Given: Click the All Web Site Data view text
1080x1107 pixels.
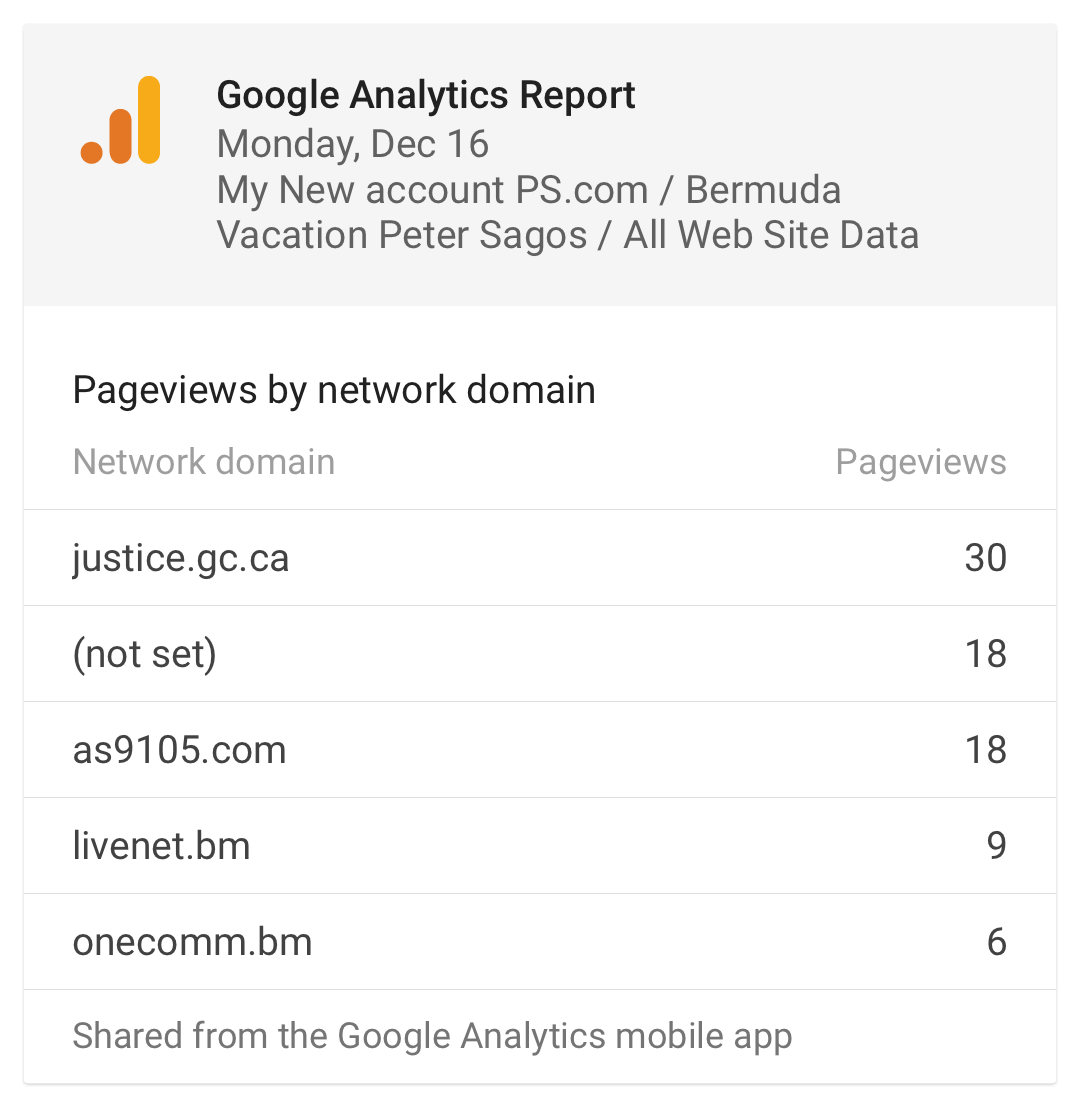Looking at the screenshot, I should pyautogui.click(x=771, y=235).
